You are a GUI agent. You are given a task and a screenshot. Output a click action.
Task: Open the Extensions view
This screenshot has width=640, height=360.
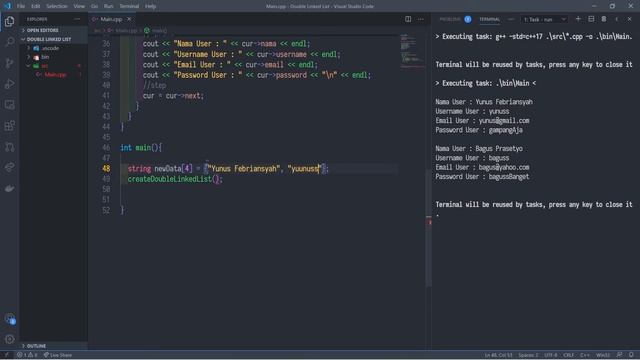click(x=9, y=125)
